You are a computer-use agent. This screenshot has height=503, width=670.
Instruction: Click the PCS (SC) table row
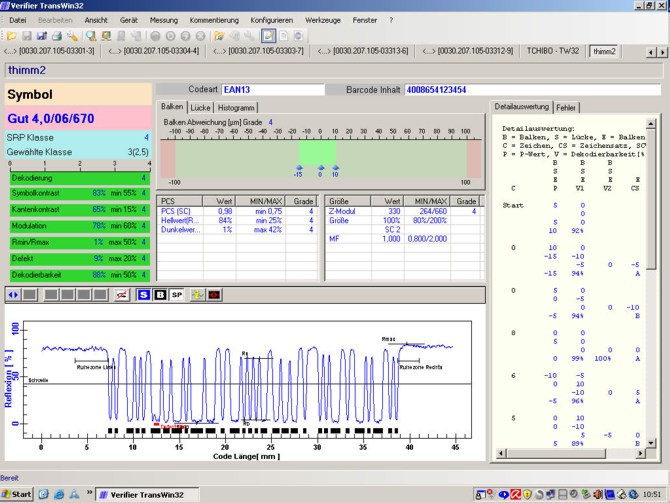pos(238,211)
